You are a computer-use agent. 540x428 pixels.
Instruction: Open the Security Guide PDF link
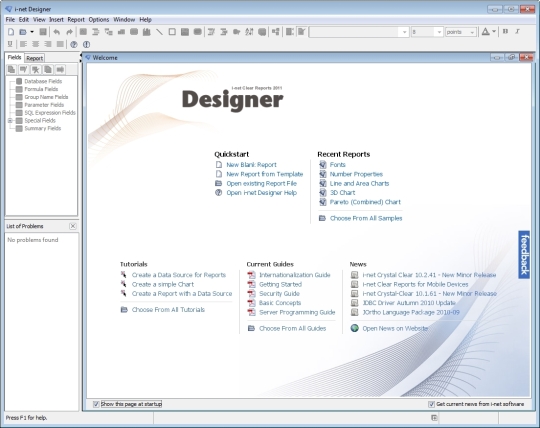pyautogui.click(x=279, y=294)
